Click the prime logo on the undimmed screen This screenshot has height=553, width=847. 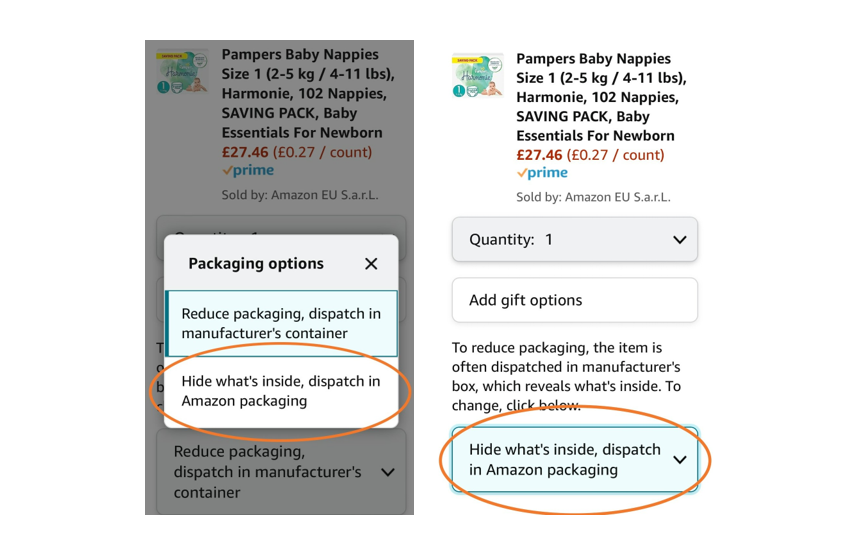[542, 173]
